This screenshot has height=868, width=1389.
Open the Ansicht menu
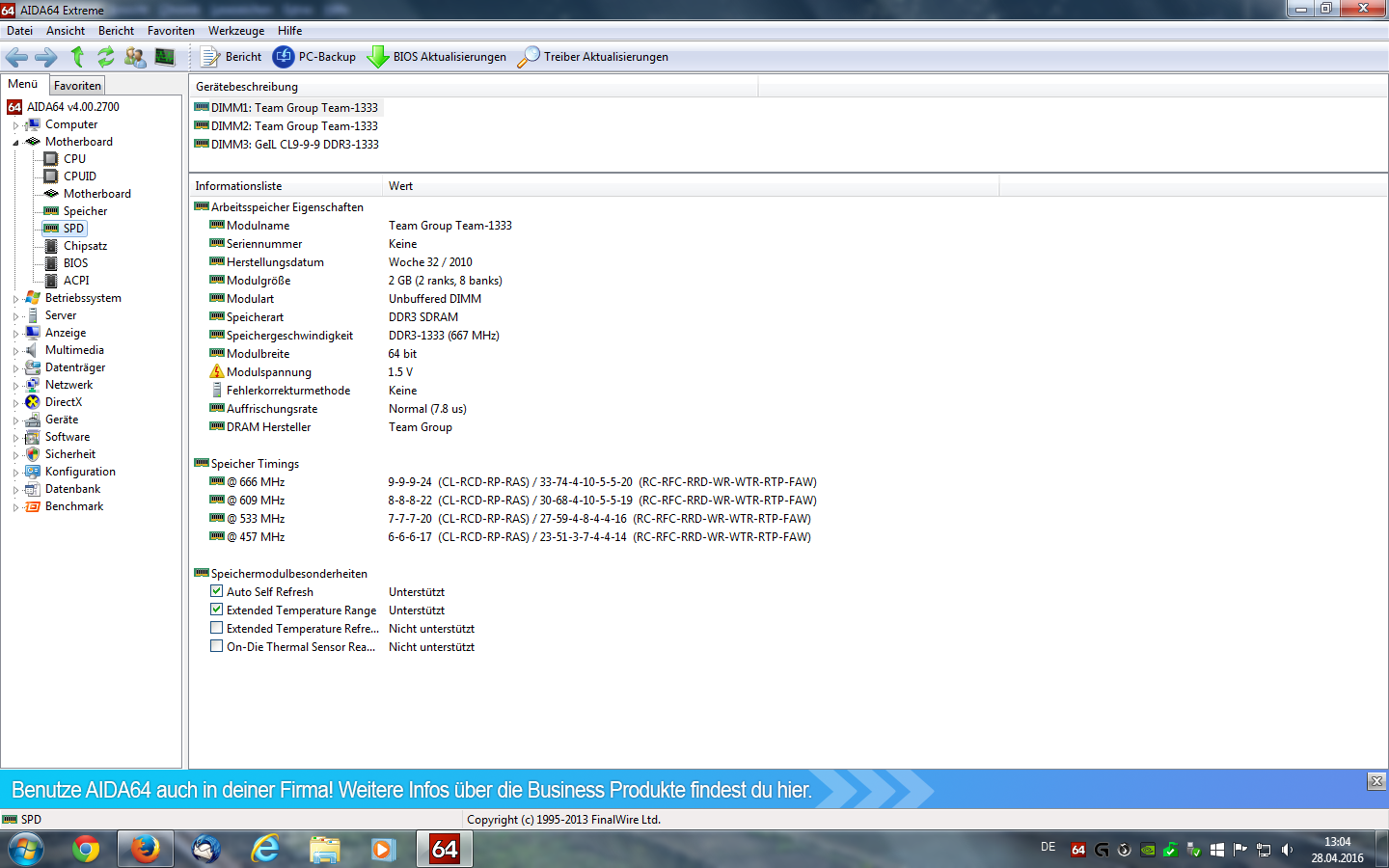tap(66, 31)
